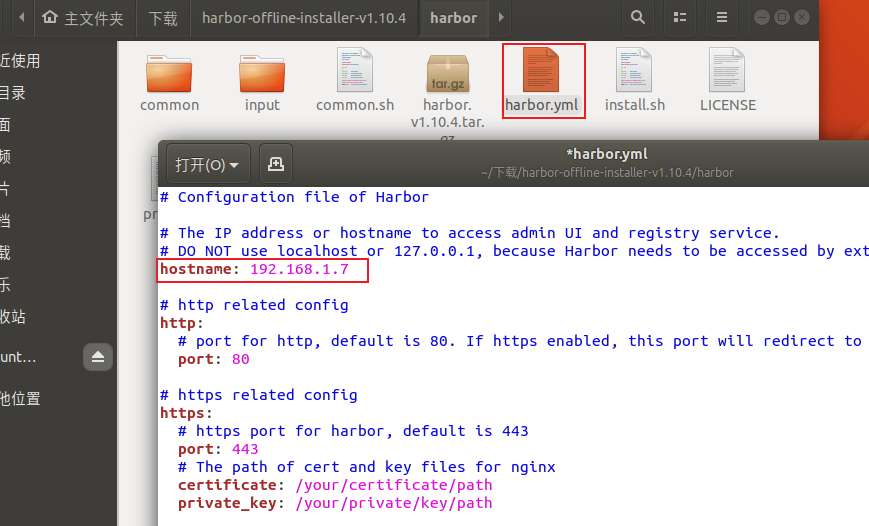The width and height of the screenshot is (869, 526).
Task: Open the common folder icon
Action: [x=169, y=73]
